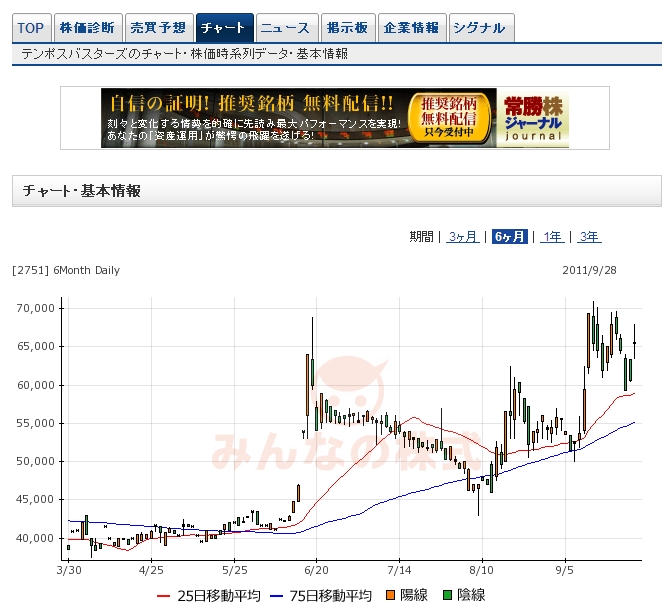This screenshot has width=668, height=614.
Task: Open the TOP tab
Action: pos(30,27)
